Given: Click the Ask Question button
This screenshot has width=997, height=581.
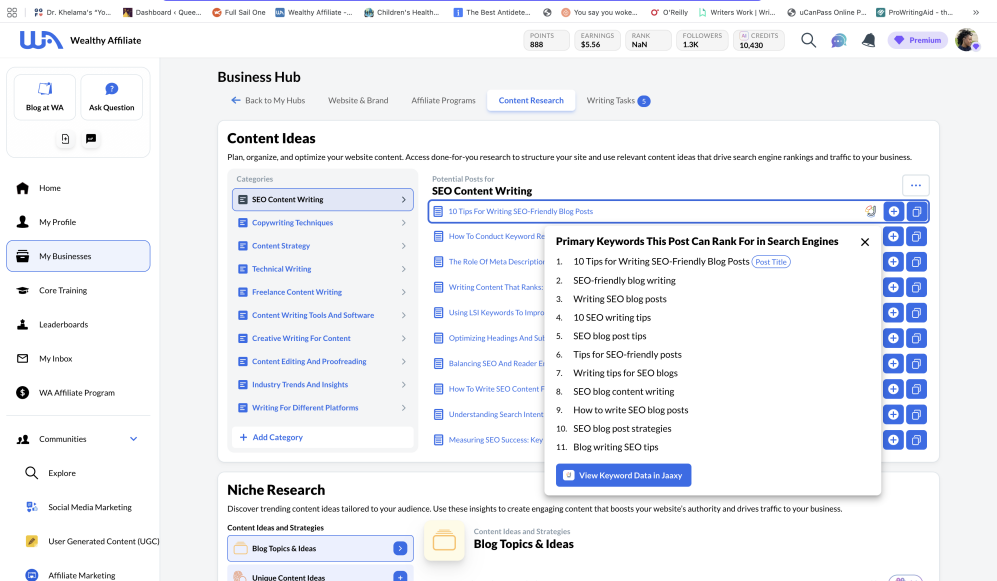Looking at the screenshot, I should tap(111, 97).
